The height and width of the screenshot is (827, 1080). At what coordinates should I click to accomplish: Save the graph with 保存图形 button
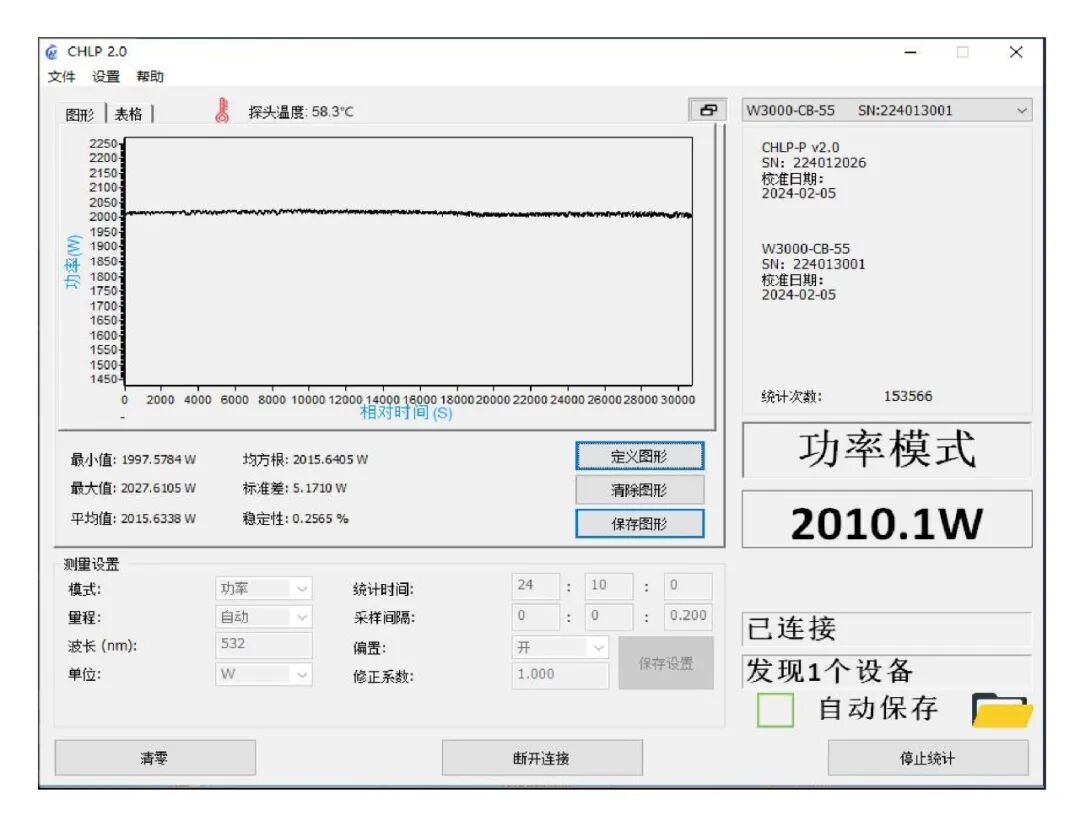coord(639,523)
